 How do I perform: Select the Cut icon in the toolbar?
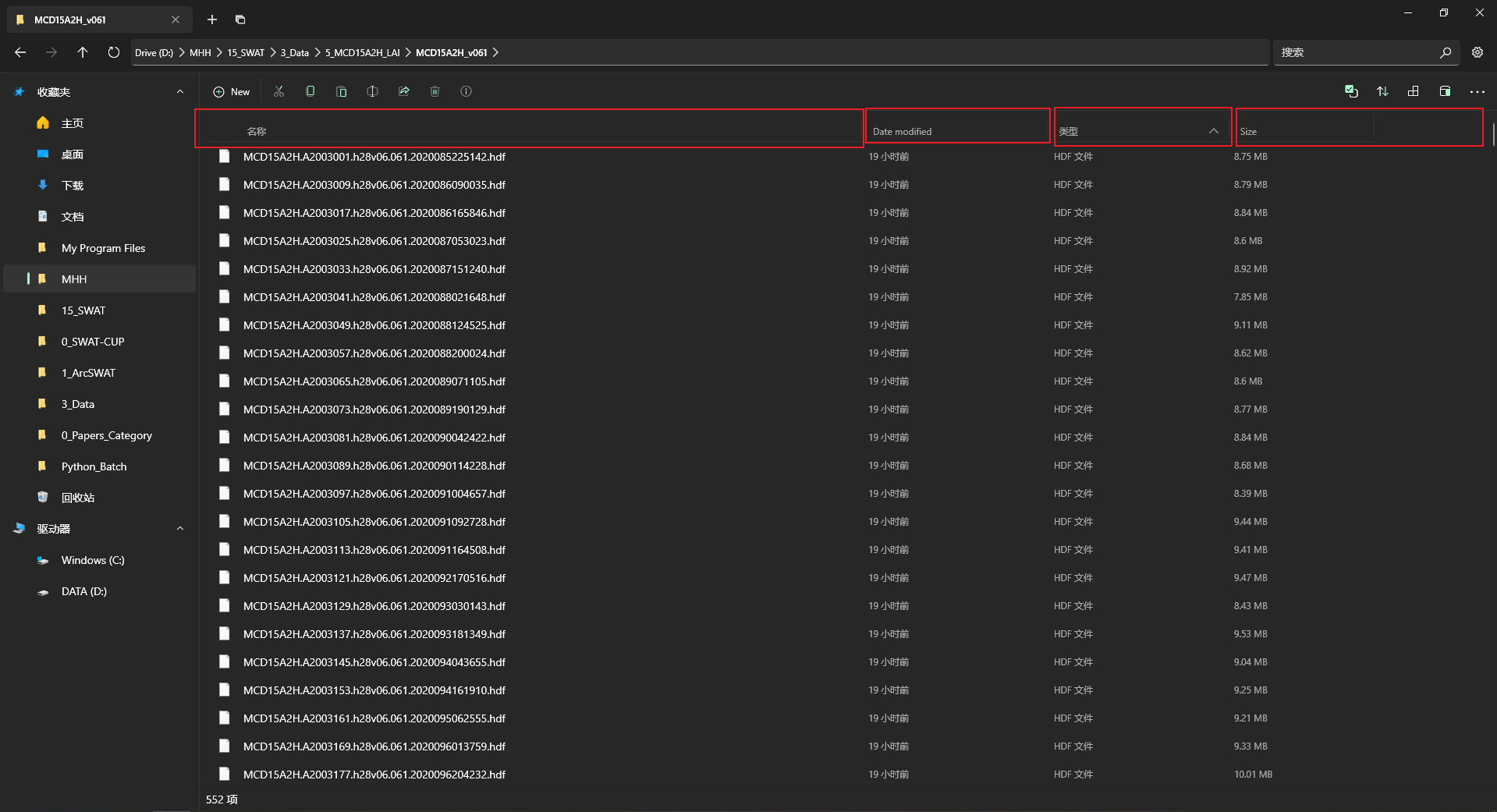(x=278, y=91)
